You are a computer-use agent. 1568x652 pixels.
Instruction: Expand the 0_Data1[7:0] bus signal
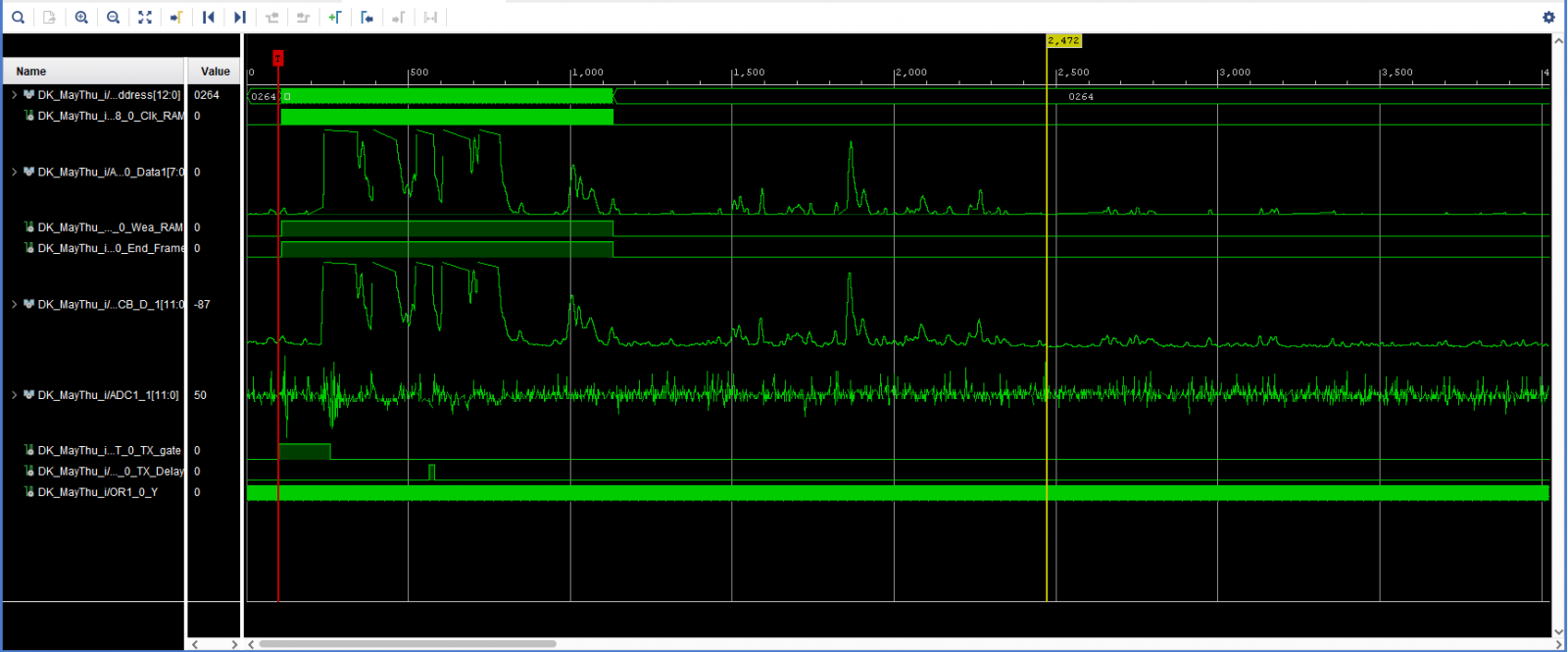click(x=14, y=172)
